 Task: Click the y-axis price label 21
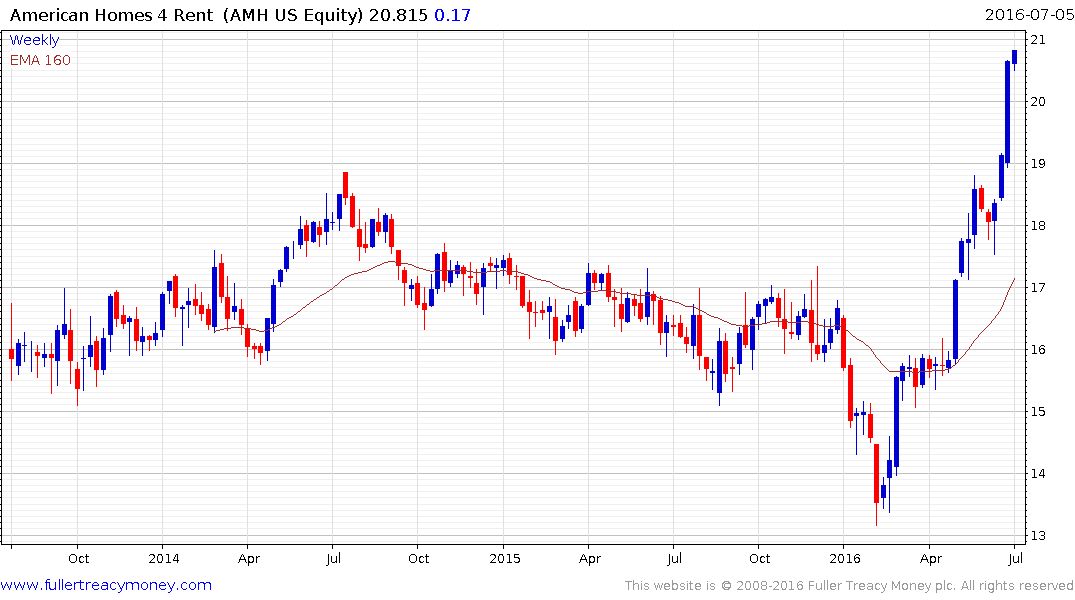(1038, 40)
